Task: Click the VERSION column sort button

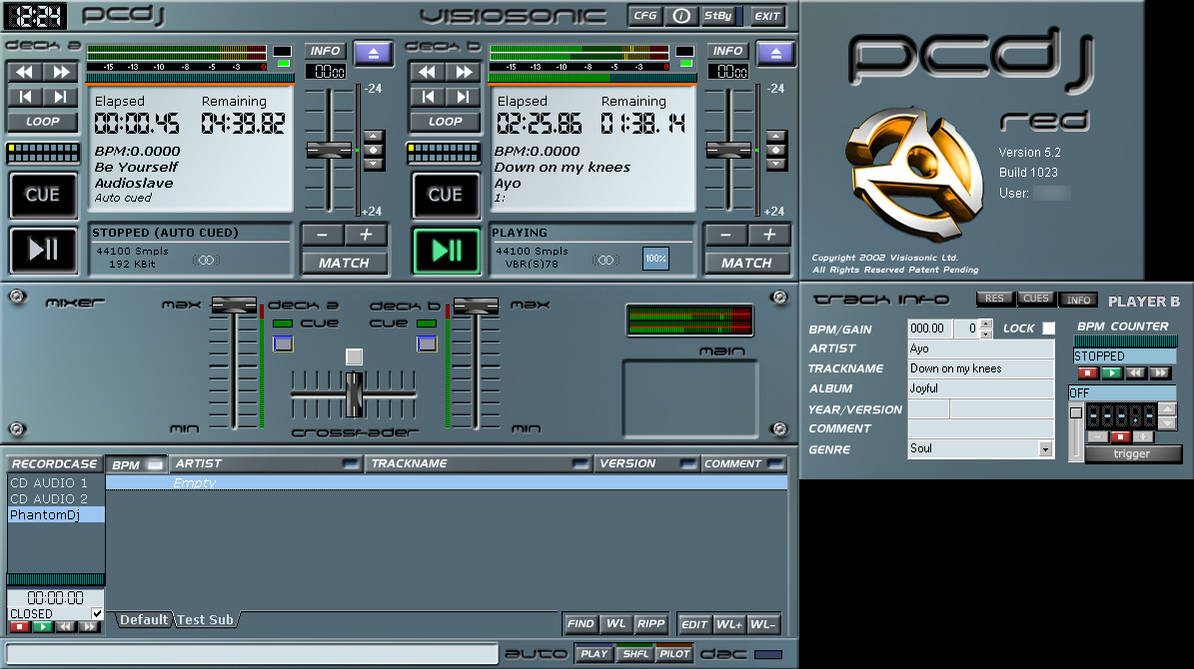Action: click(x=688, y=464)
